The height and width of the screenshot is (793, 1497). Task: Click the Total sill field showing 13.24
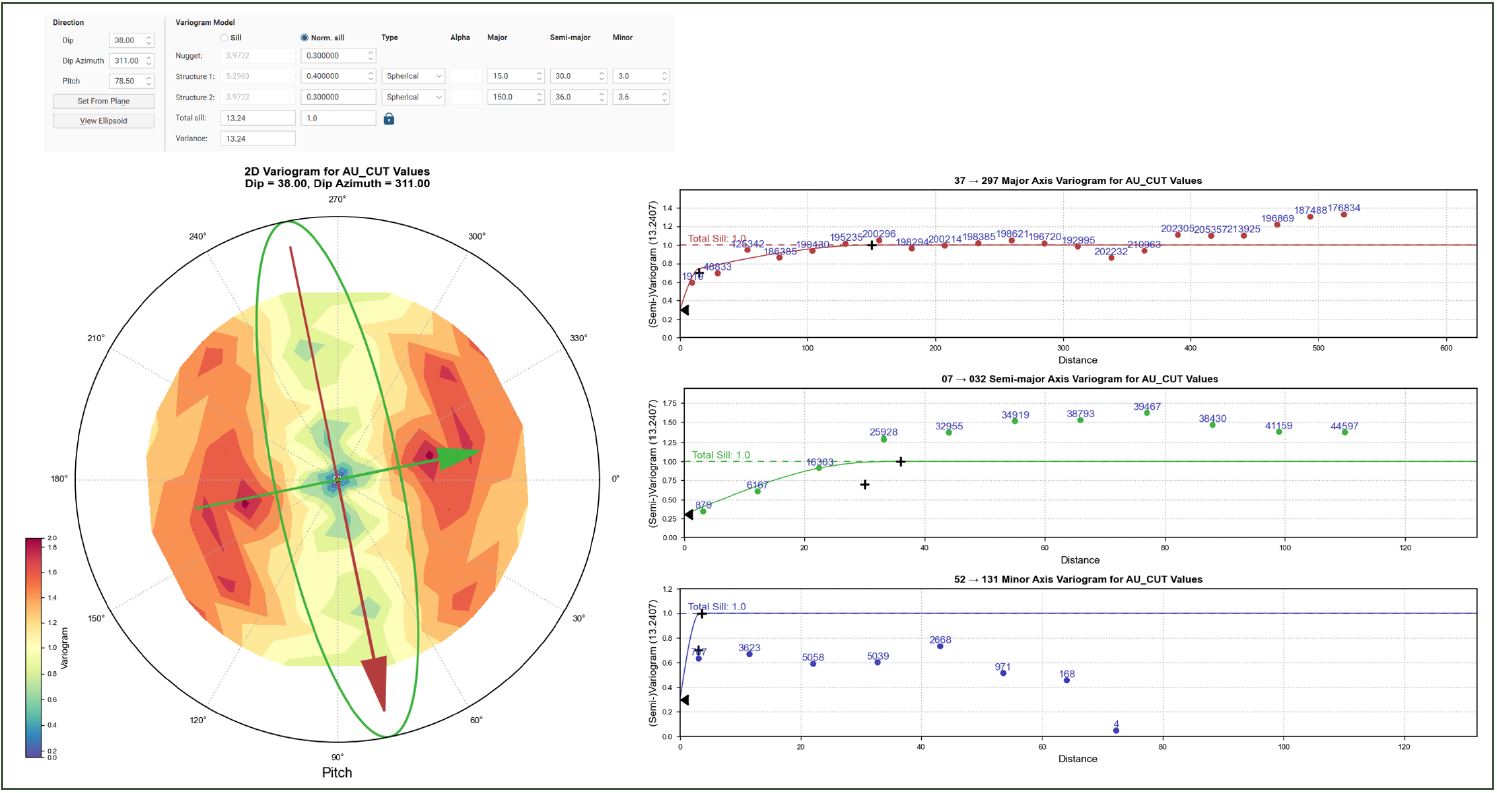(x=257, y=118)
